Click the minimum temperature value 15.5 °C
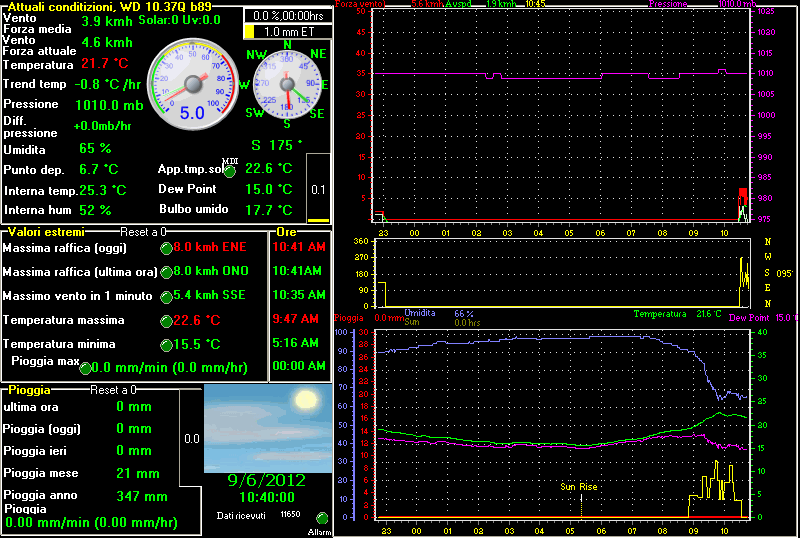 click(197, 344)
